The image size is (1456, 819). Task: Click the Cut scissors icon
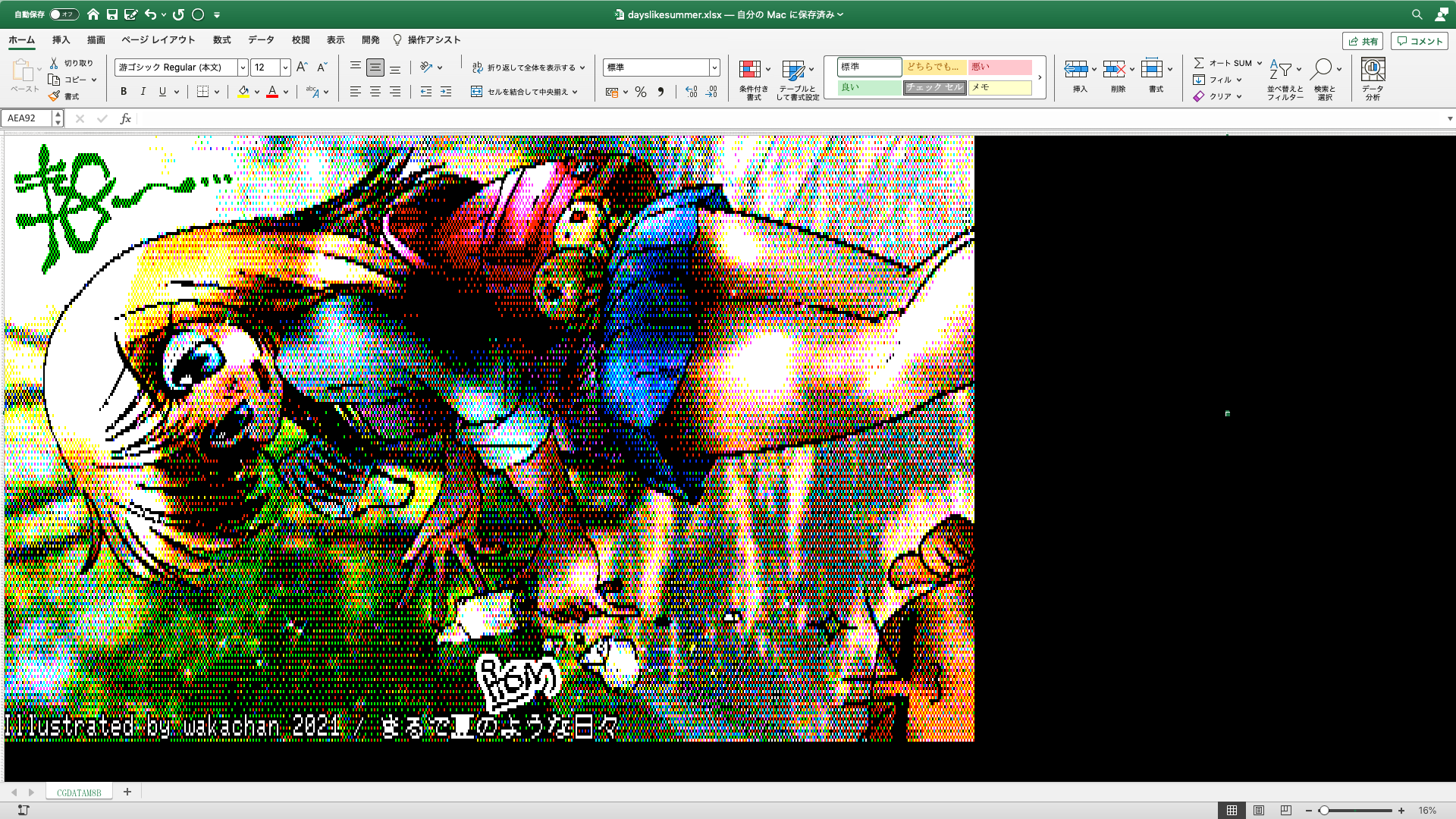coord(54,63)
